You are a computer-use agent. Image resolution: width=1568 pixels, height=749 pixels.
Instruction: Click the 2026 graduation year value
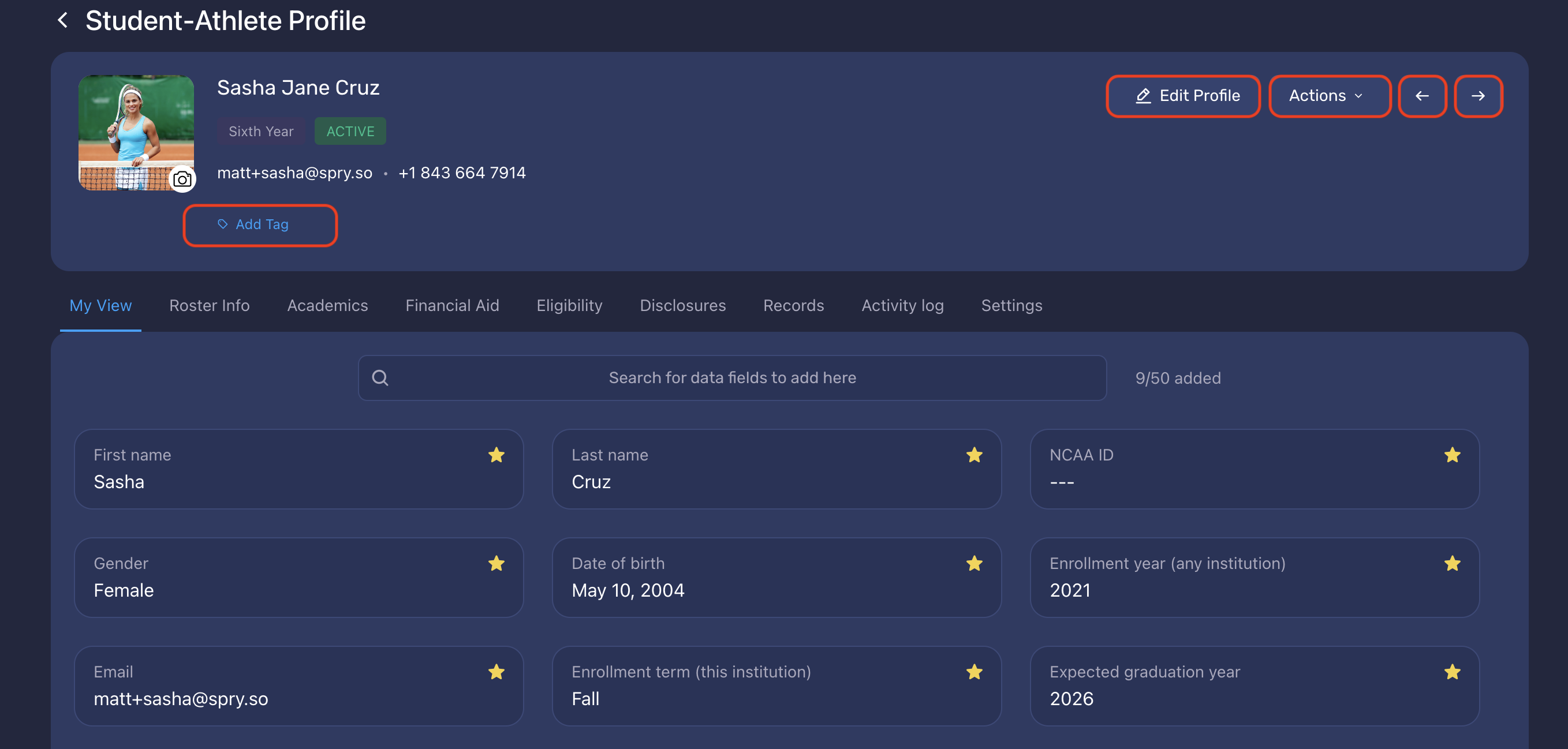[x=1072, y=698]
